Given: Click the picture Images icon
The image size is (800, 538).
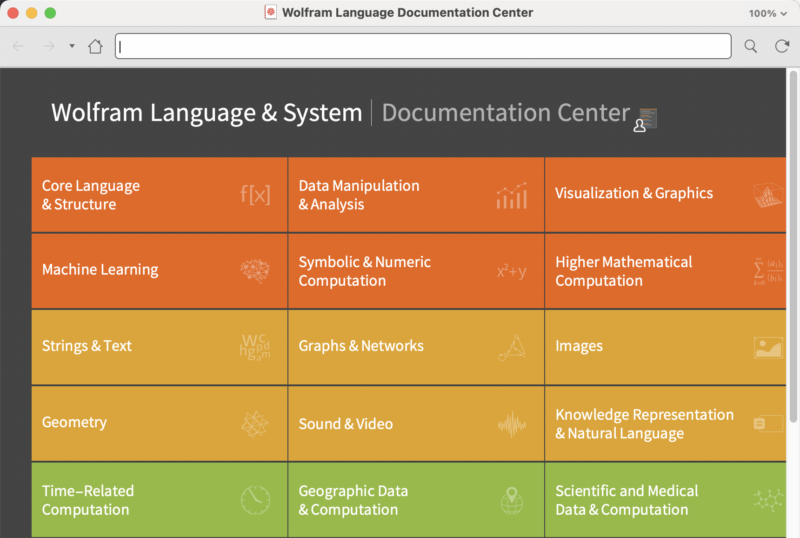Looking at the screenshot, I should click(768, 348).
